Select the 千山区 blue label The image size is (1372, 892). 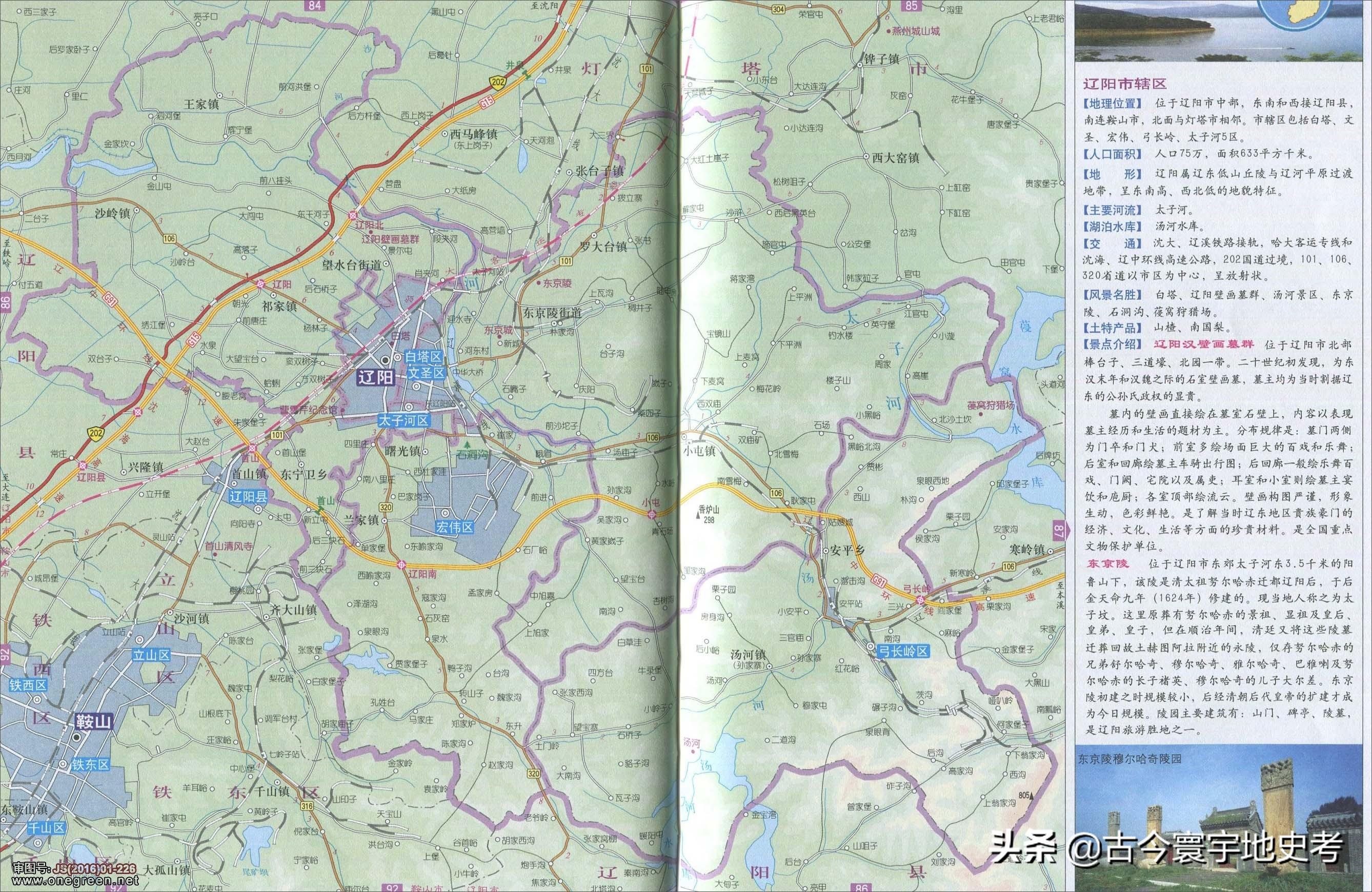point(46,828)
